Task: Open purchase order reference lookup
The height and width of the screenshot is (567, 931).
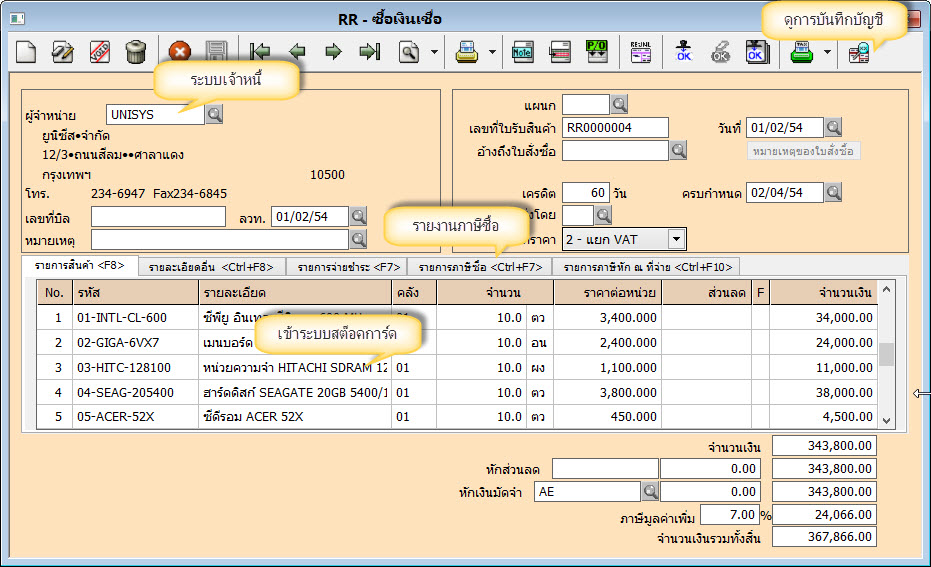Action: click(x=679, y=150)
